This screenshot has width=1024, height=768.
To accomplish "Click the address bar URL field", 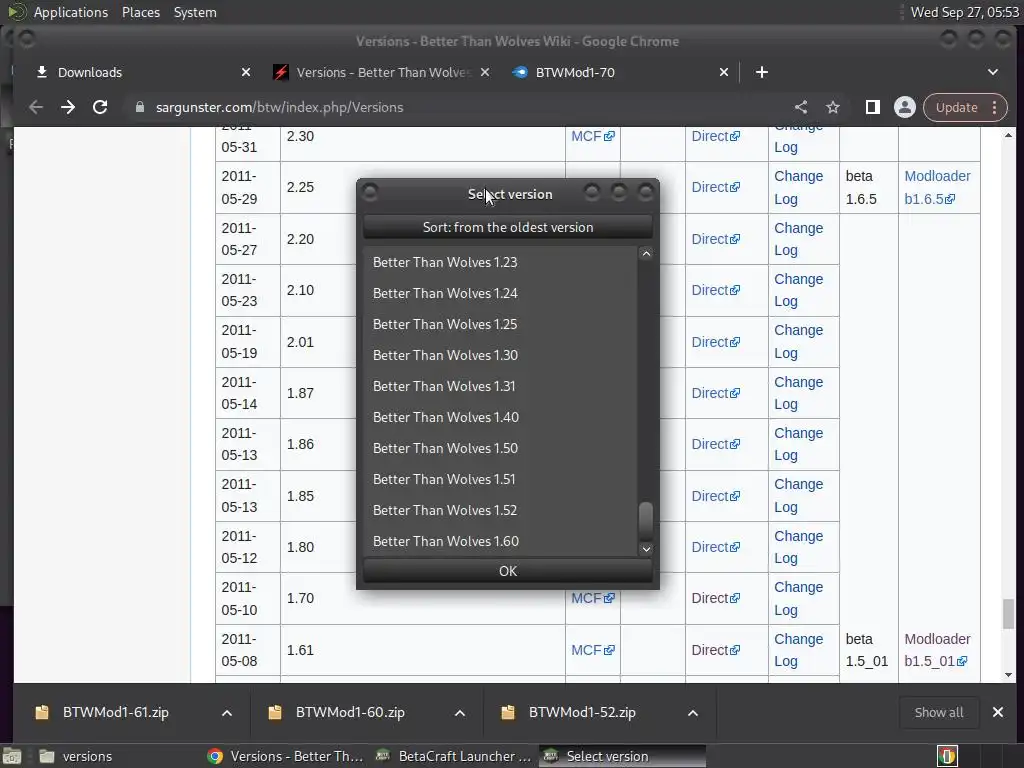I will click(457, 107).
